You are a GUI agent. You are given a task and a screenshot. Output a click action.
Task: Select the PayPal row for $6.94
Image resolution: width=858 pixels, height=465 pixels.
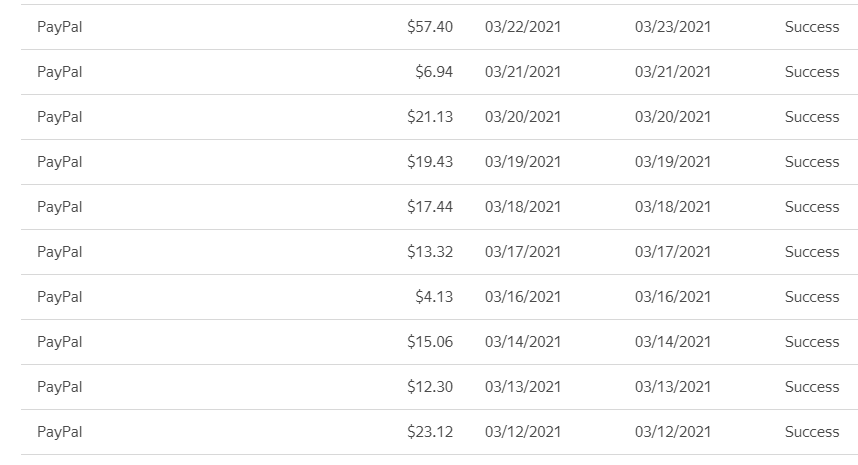pos(59,72)
